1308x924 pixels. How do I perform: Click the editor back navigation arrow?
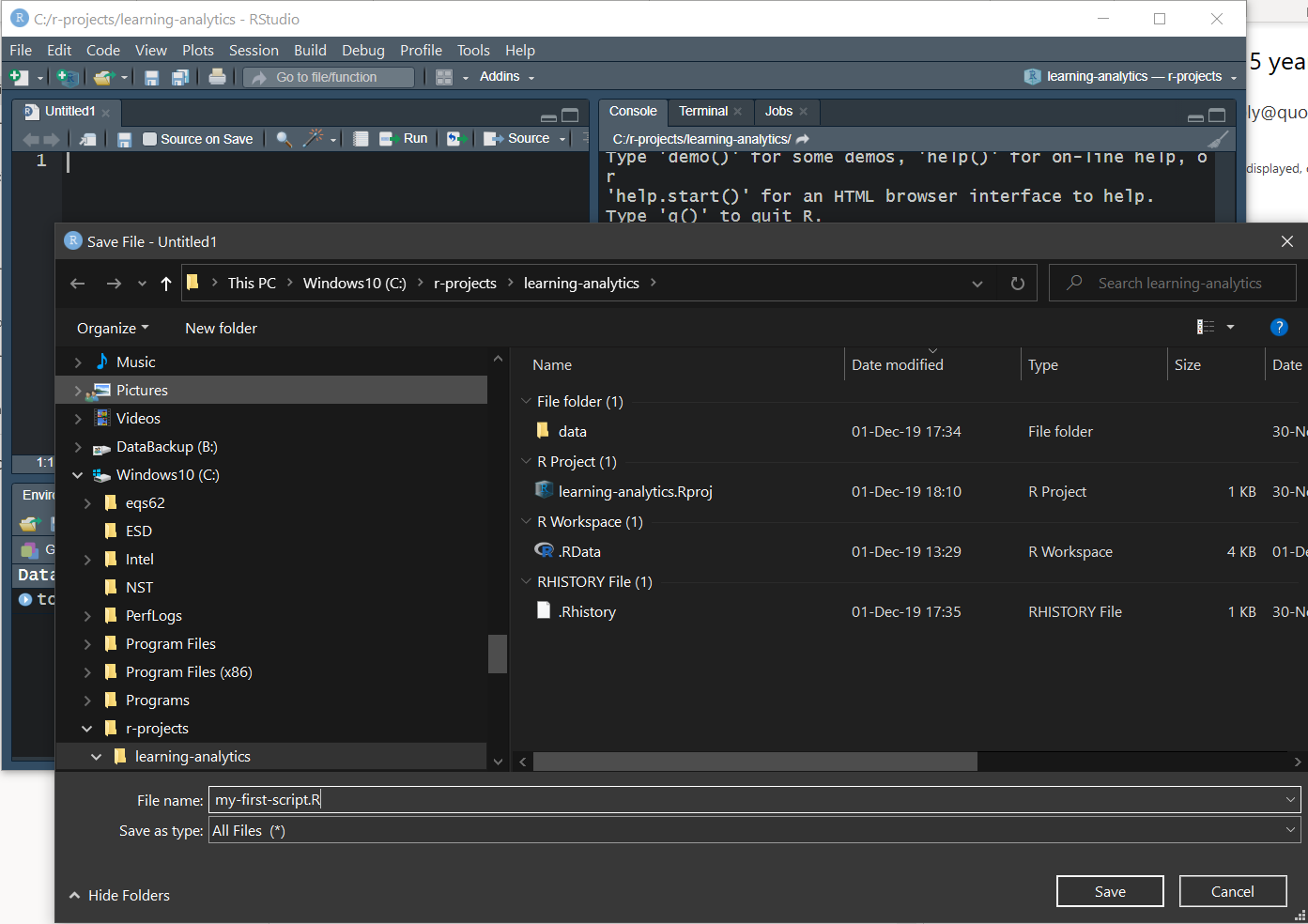pos(30,139)
